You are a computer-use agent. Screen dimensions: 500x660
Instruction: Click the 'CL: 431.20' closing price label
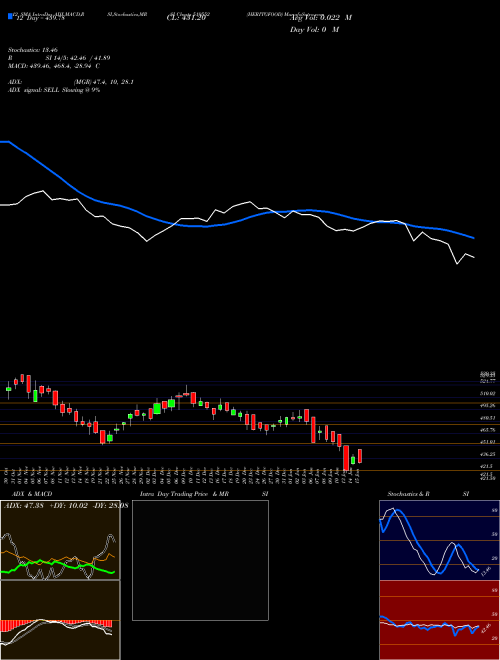186,18
